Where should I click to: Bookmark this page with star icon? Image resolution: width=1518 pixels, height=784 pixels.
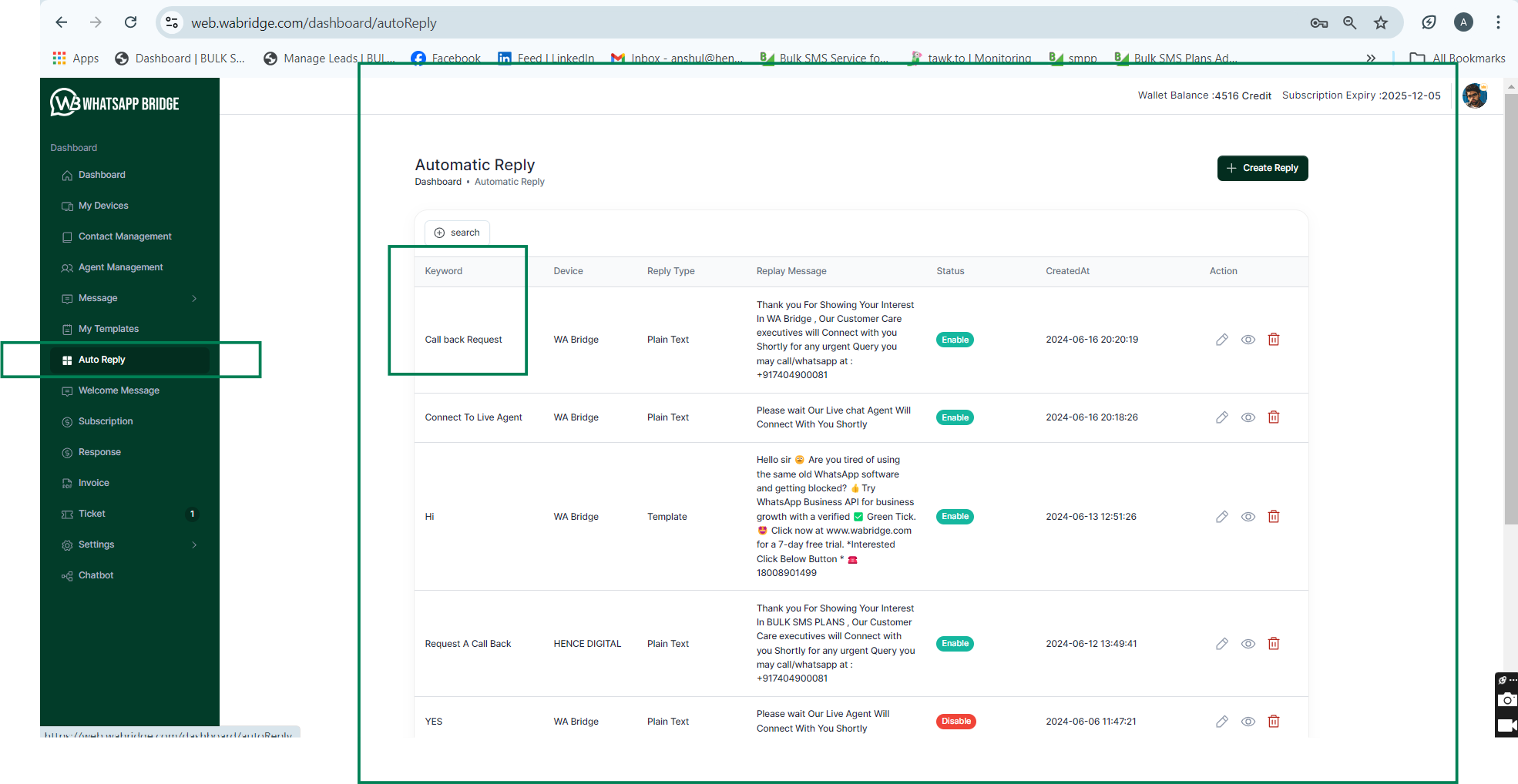pyautogui.click(x=1381, y=23)
